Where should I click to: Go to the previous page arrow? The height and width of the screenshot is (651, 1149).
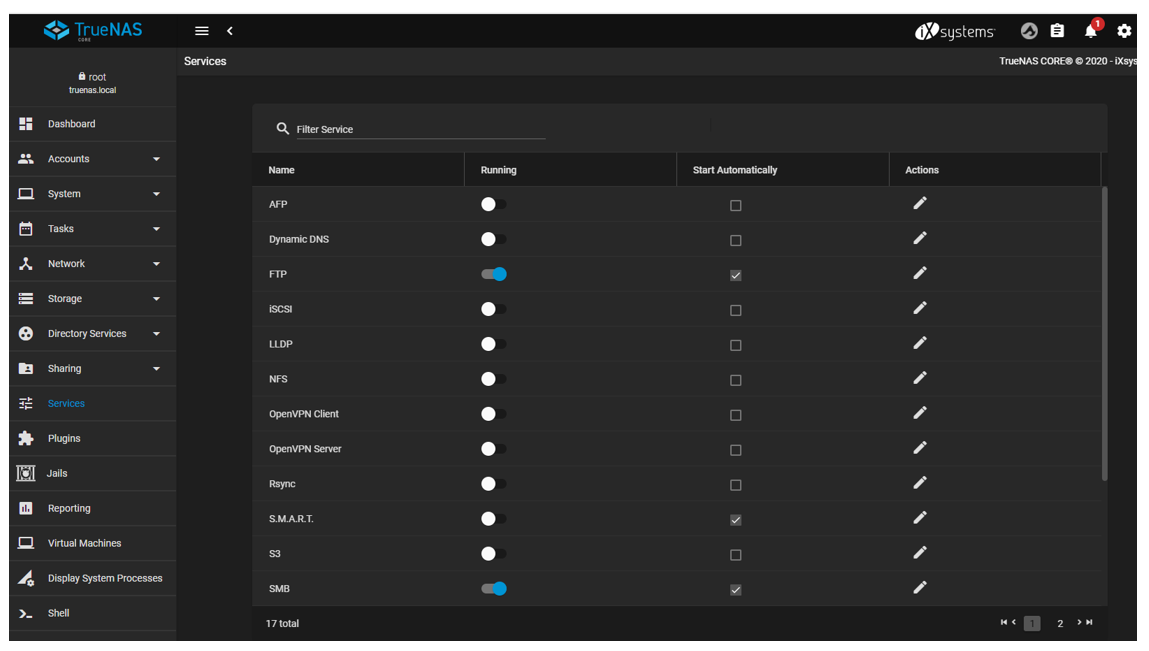(x=1014, y=622)
